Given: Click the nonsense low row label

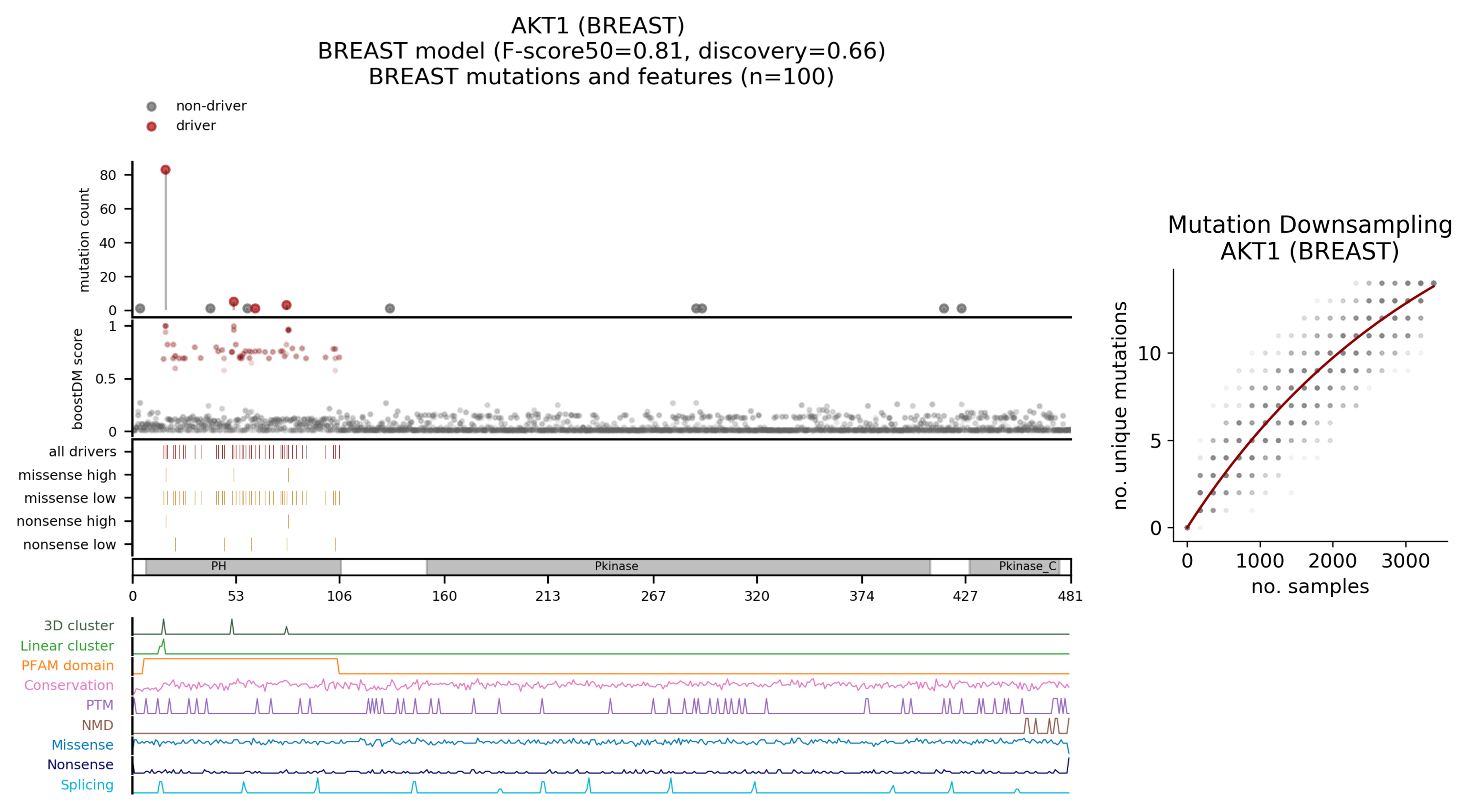Looking at the screenshot, I should point(69,545).
